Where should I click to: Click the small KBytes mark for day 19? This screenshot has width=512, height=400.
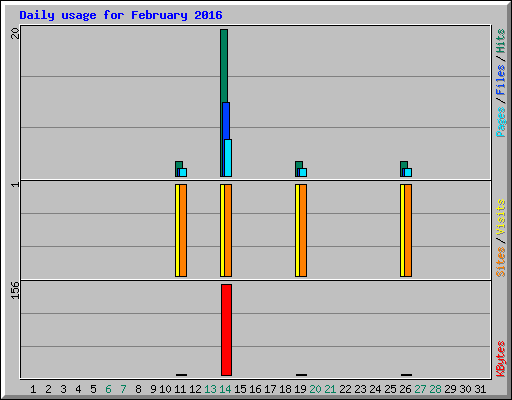[301, 375]
